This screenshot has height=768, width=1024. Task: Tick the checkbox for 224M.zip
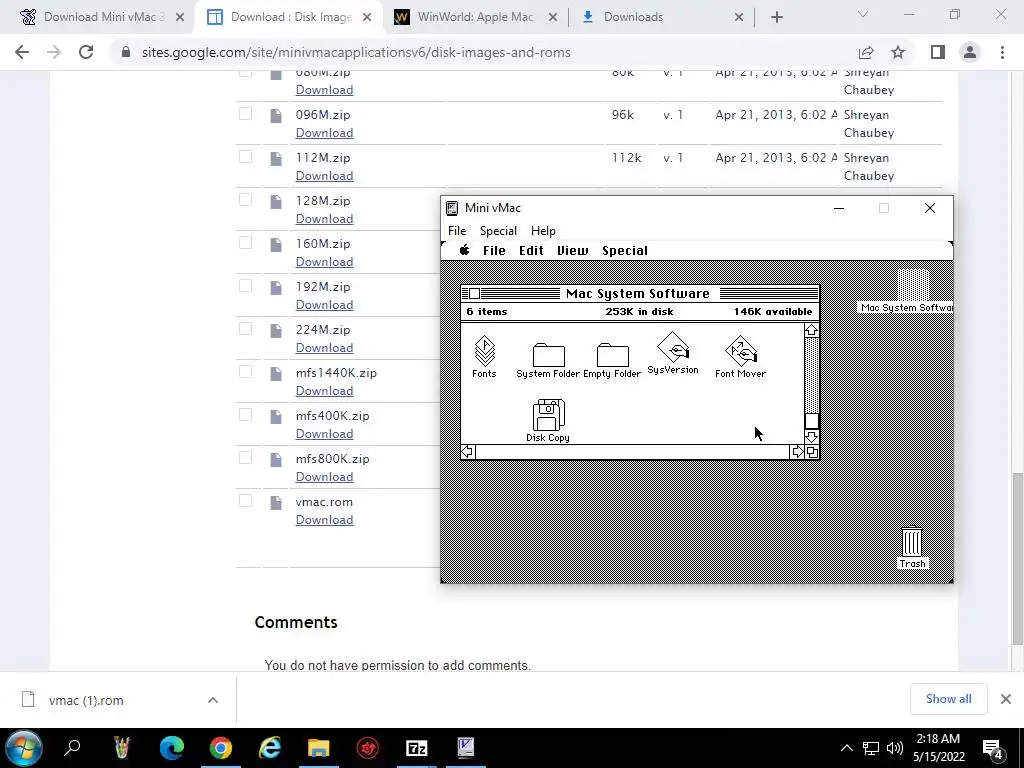[246, 328]
